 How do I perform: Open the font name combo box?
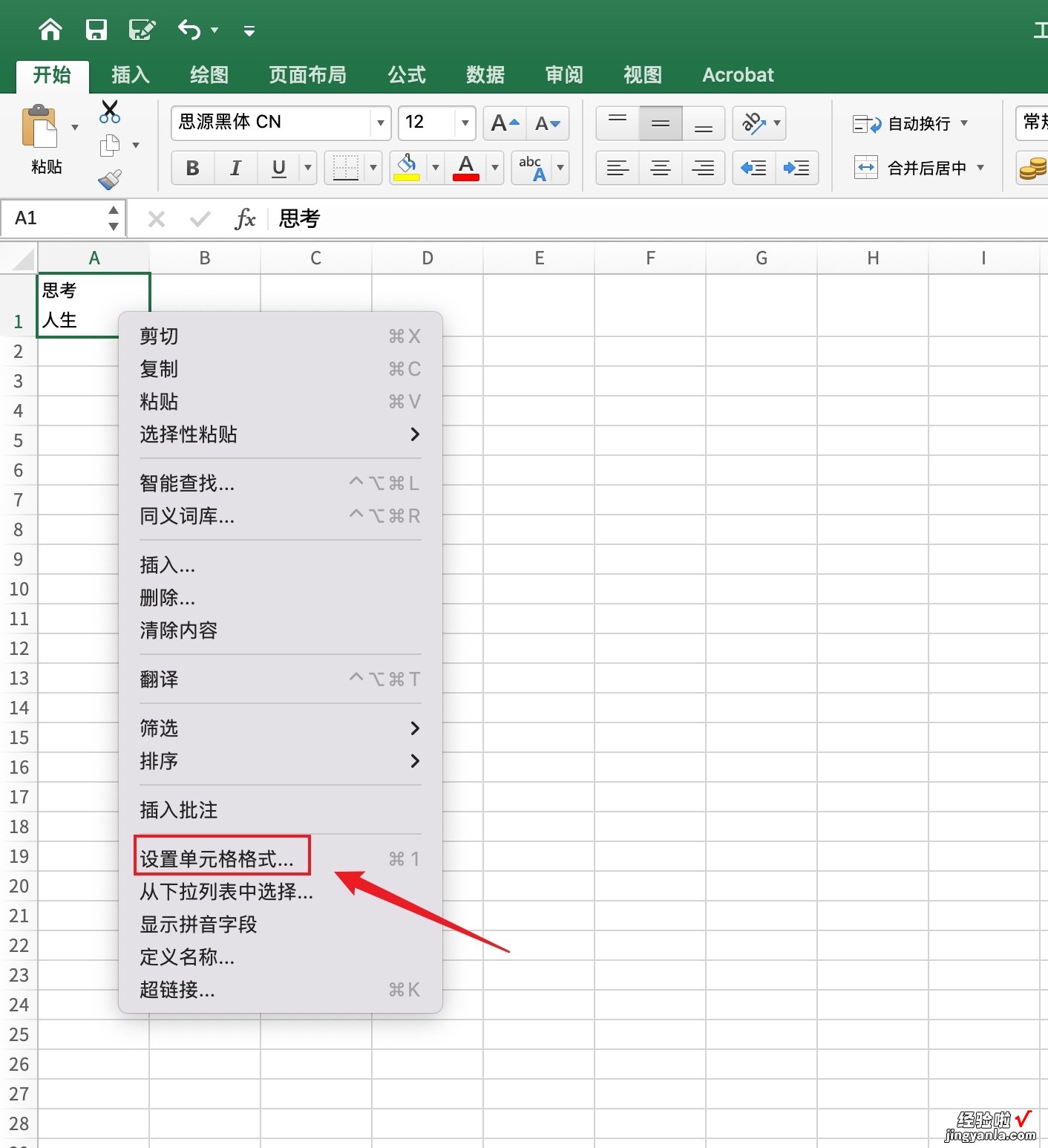[281, 123]
